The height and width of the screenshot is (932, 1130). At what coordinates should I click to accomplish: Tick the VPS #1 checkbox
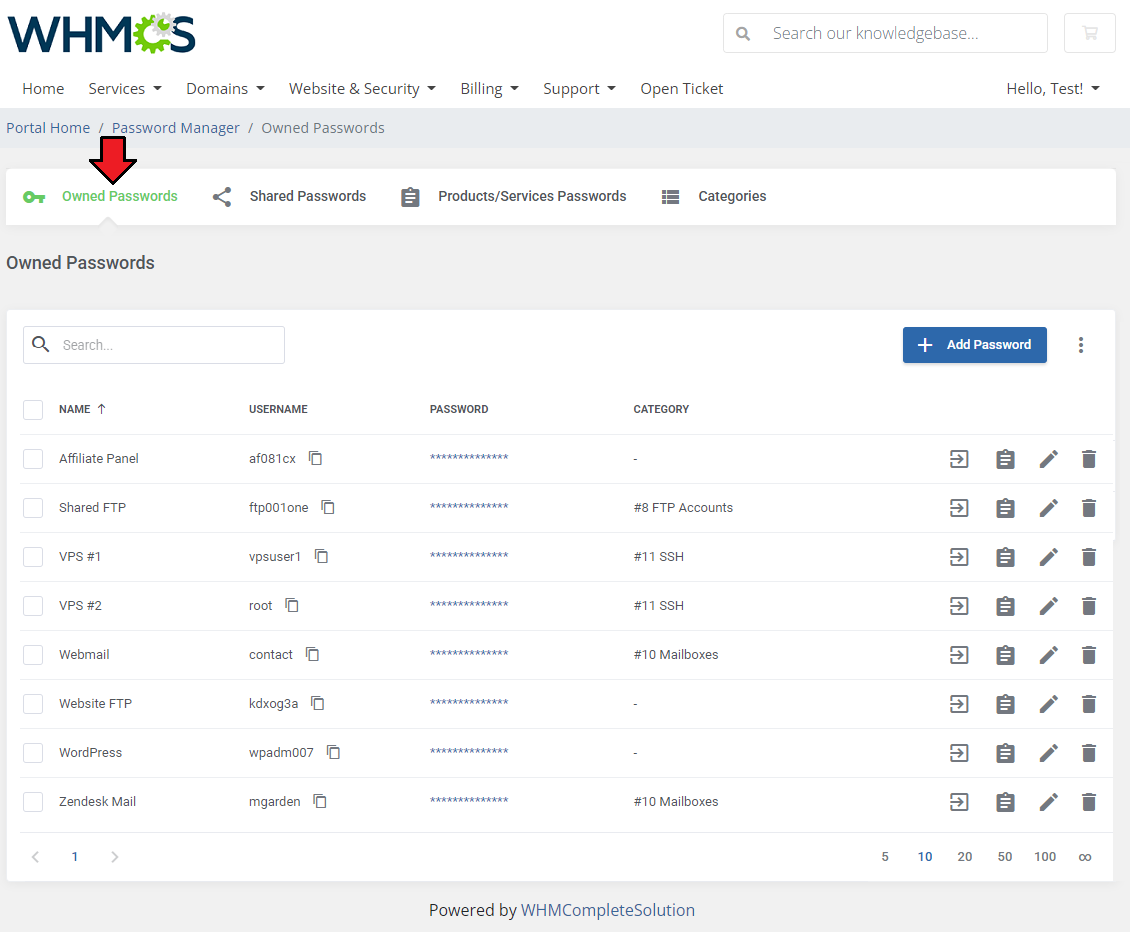[33, 556]
